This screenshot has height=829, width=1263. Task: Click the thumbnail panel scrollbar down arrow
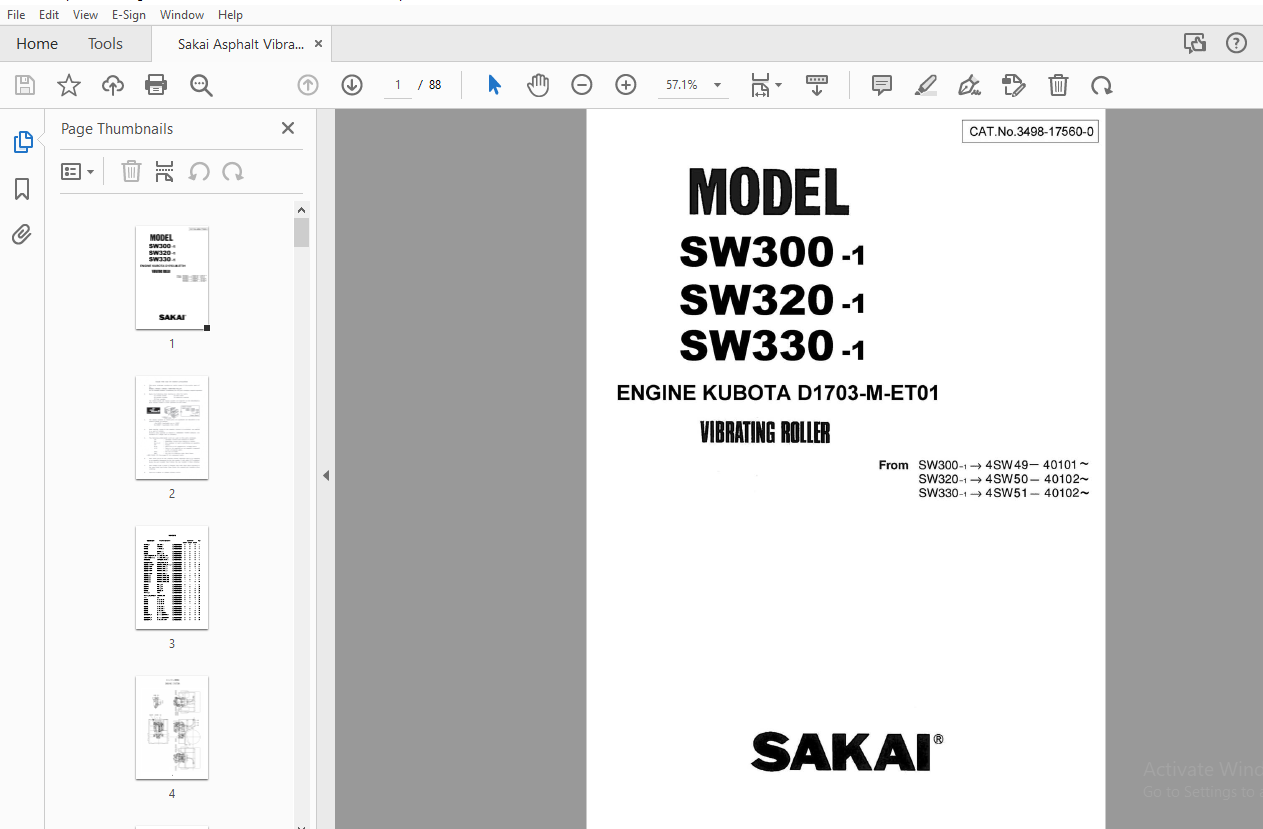coord(302,825)
